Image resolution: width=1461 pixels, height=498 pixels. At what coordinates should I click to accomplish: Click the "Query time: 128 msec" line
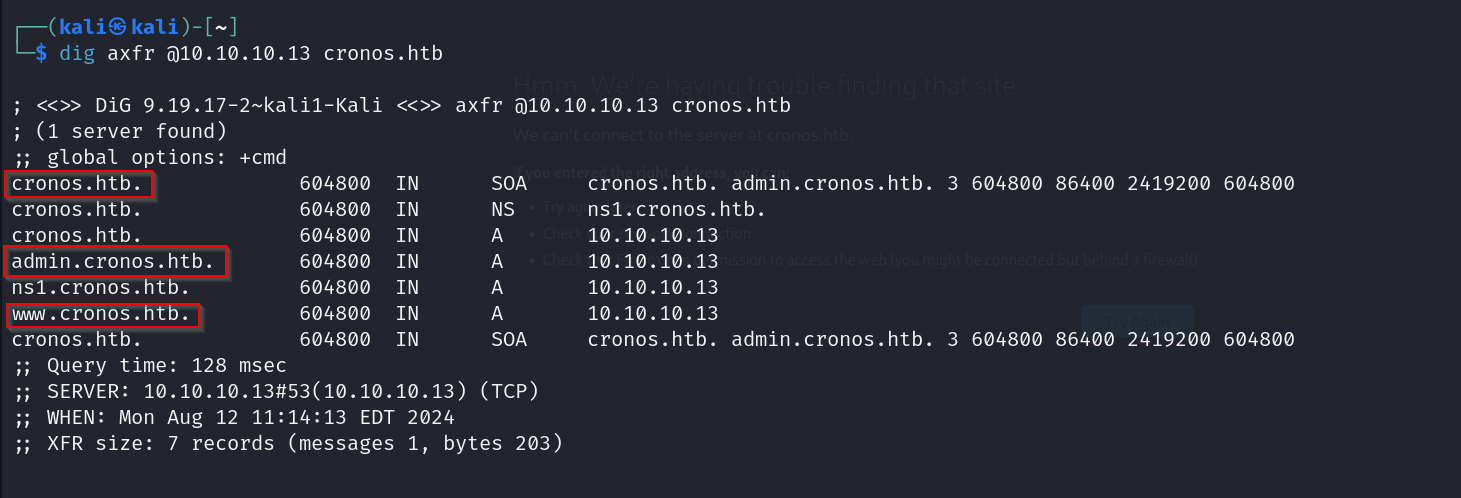pos(150,366)
